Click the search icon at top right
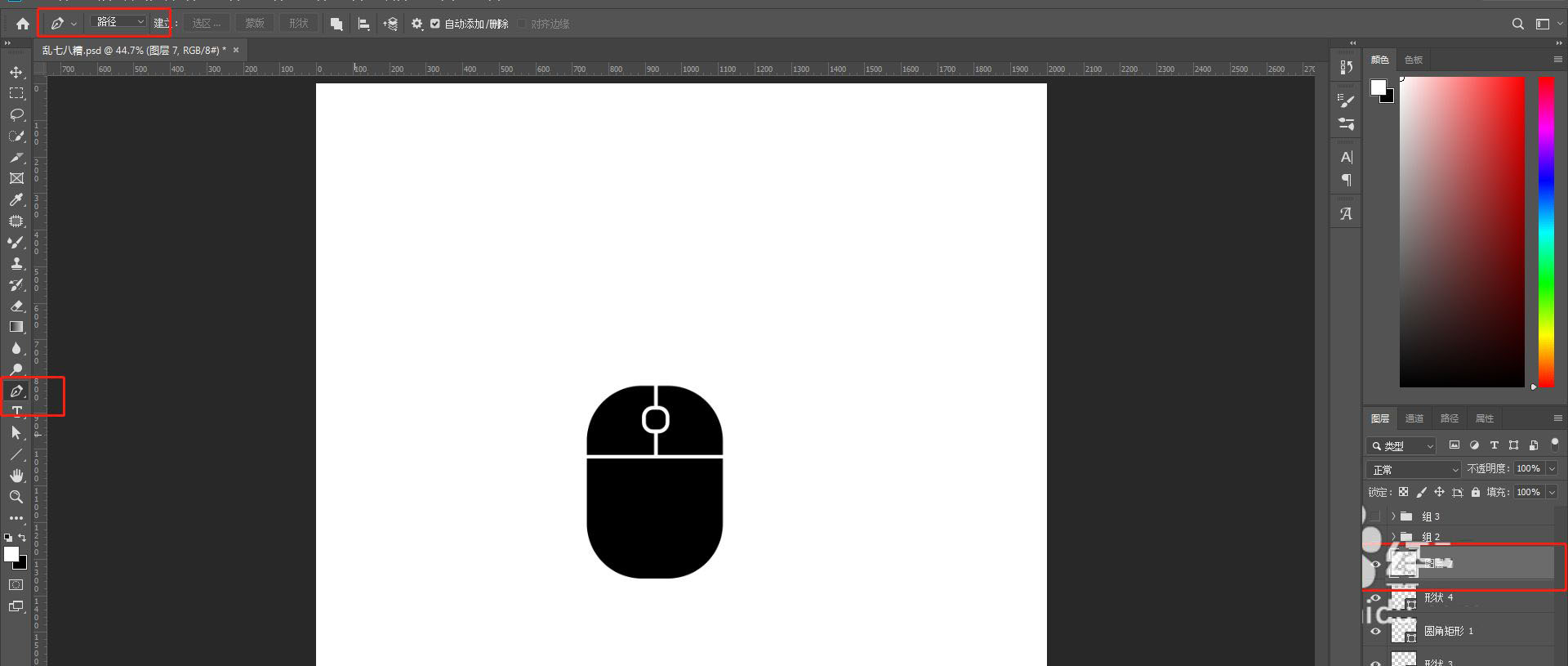Screen dimensions: 1568x666 coord(1517,24)
